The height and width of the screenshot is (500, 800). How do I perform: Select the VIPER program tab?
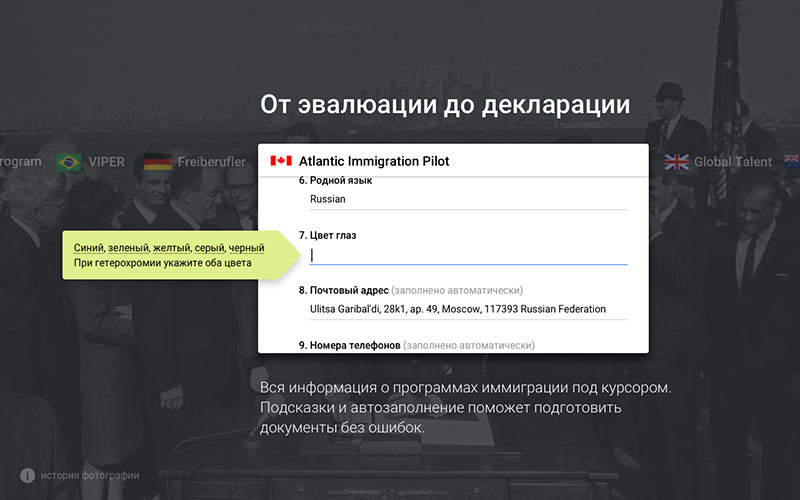(x=106, y=162)
